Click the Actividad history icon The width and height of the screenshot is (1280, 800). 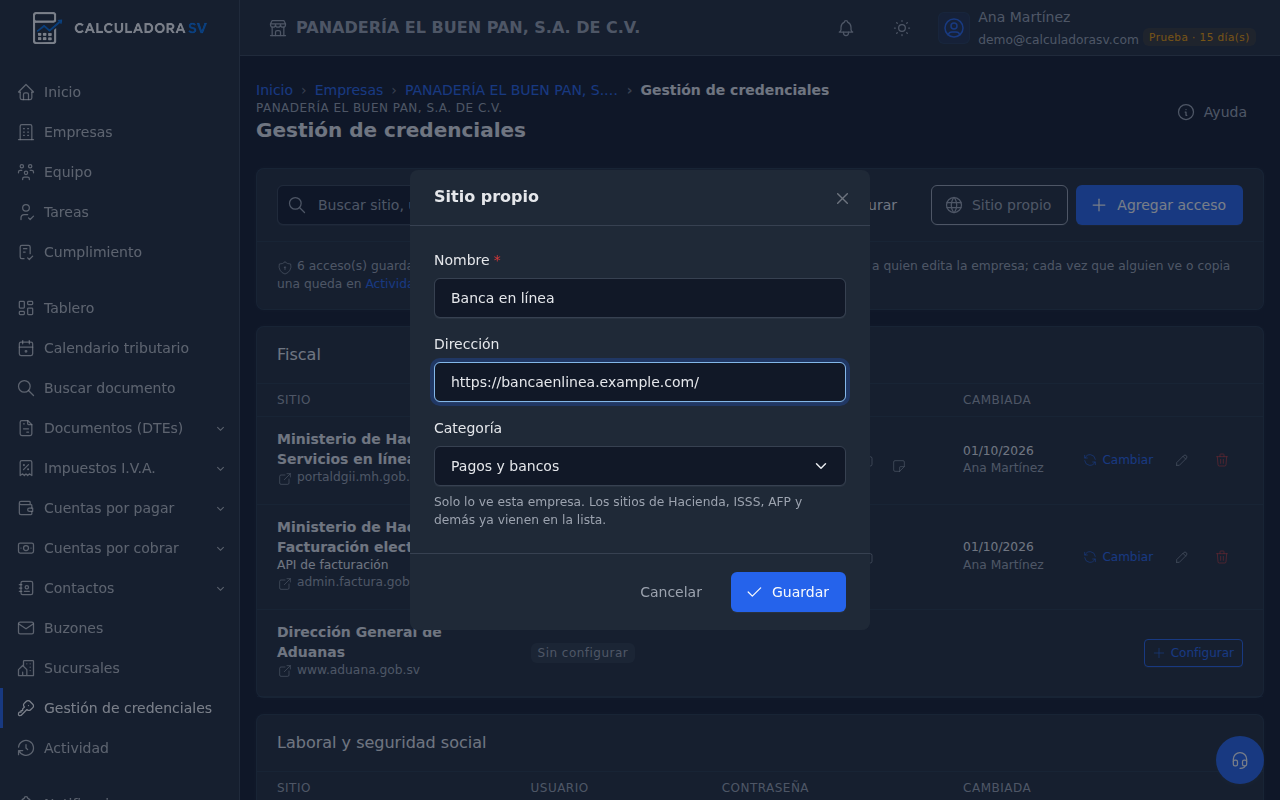[26, 748]
